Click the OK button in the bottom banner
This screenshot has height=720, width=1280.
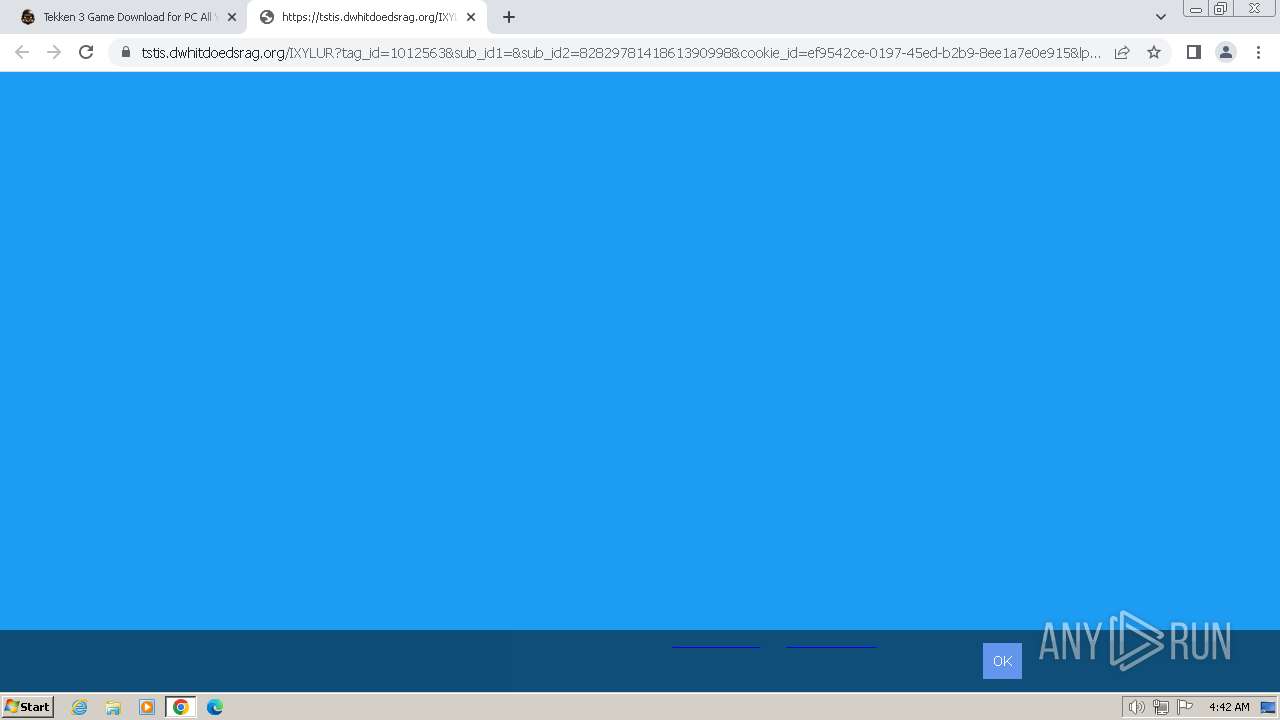pos(1002,661)
